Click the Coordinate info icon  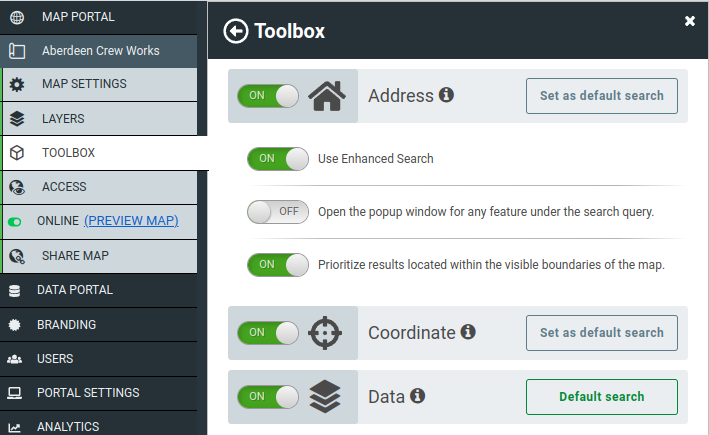(468, 332)
